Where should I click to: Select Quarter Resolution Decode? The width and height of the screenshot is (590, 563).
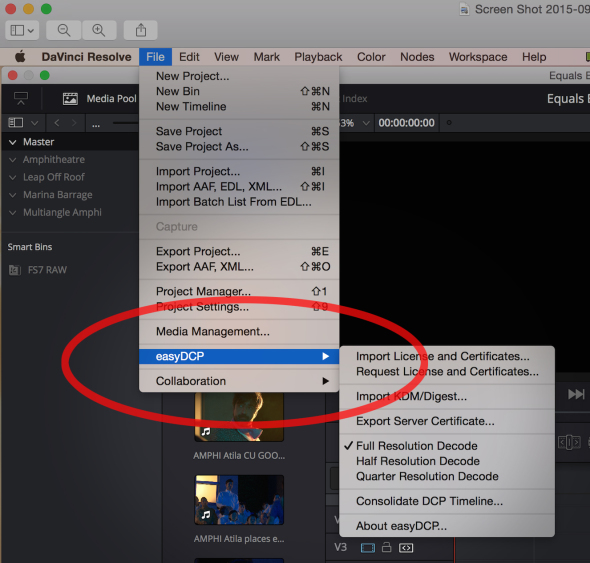pyautogui.click(x=447, y=476)
